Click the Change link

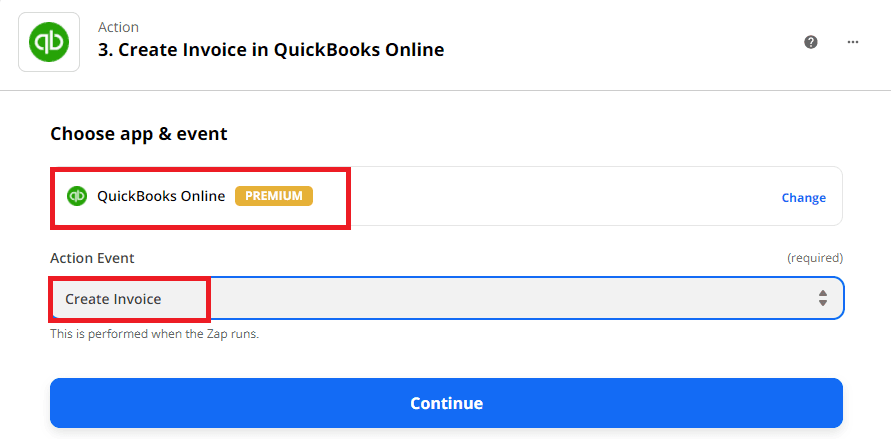pos(803,198)
